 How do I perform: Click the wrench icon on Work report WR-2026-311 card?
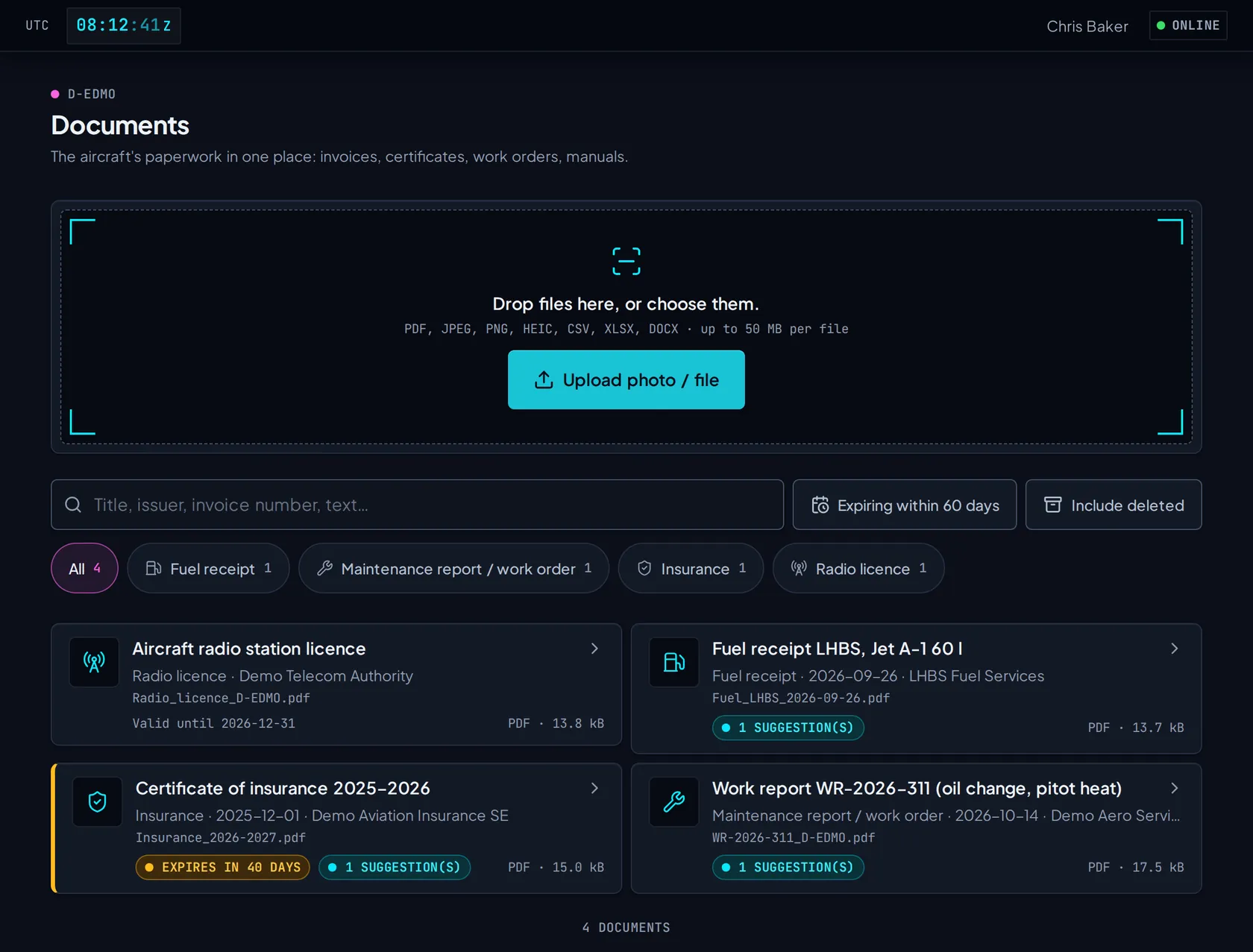(674, 802)
